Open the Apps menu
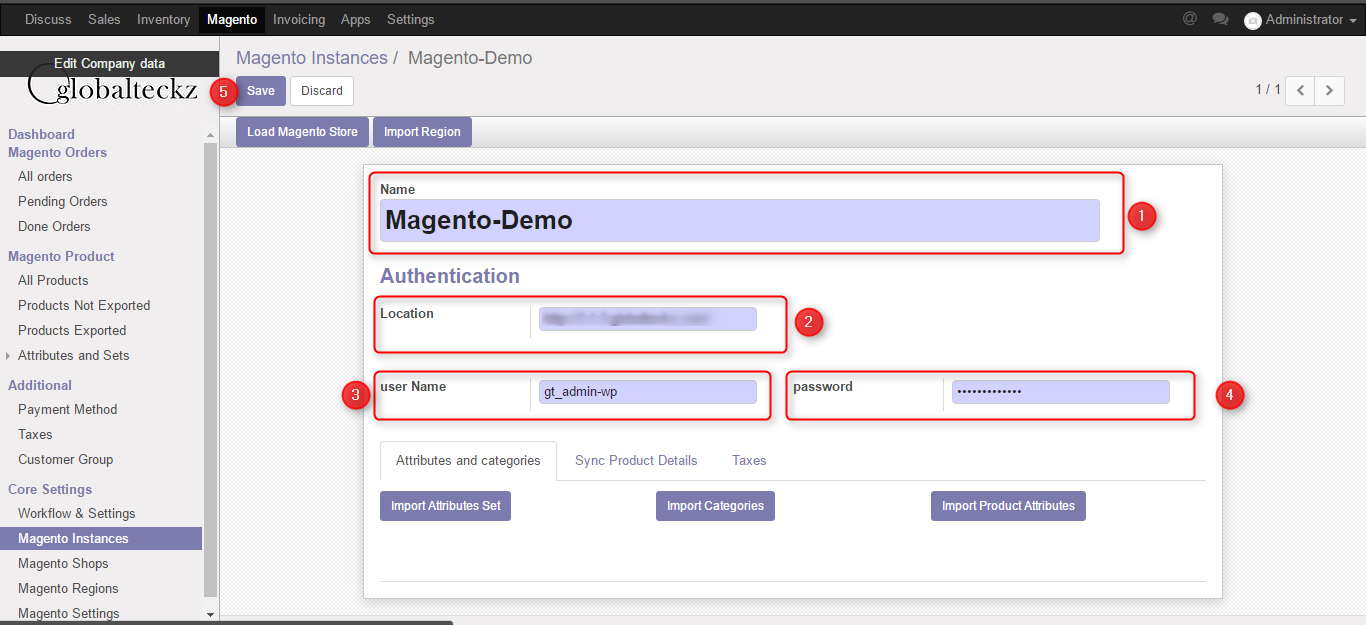Screen dimensions: 1366x625 (x=355, y=19)
